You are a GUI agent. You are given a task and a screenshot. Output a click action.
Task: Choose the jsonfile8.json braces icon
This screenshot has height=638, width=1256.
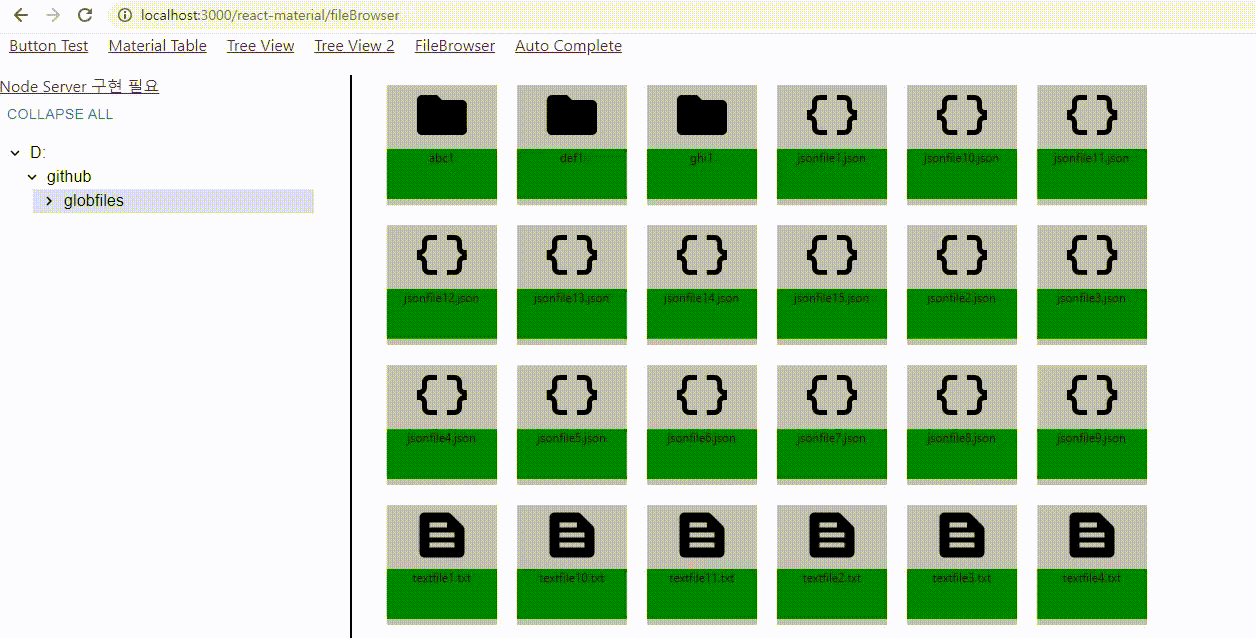pos(962,395)
